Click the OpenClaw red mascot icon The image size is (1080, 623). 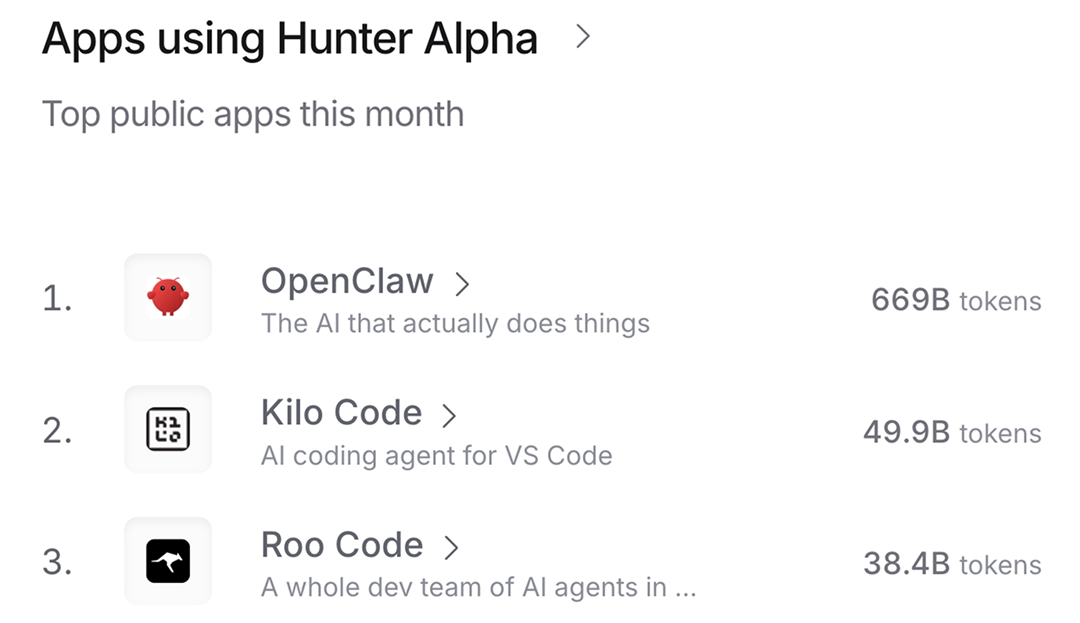pos(168,298)
